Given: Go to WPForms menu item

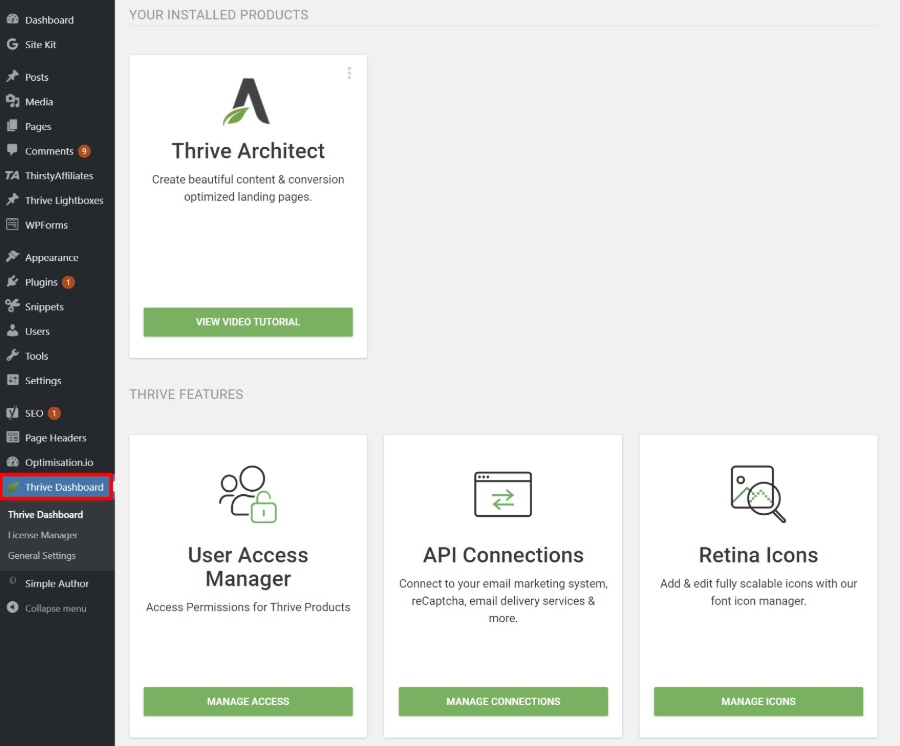Looking at the screenshot, I should (46, 226).
